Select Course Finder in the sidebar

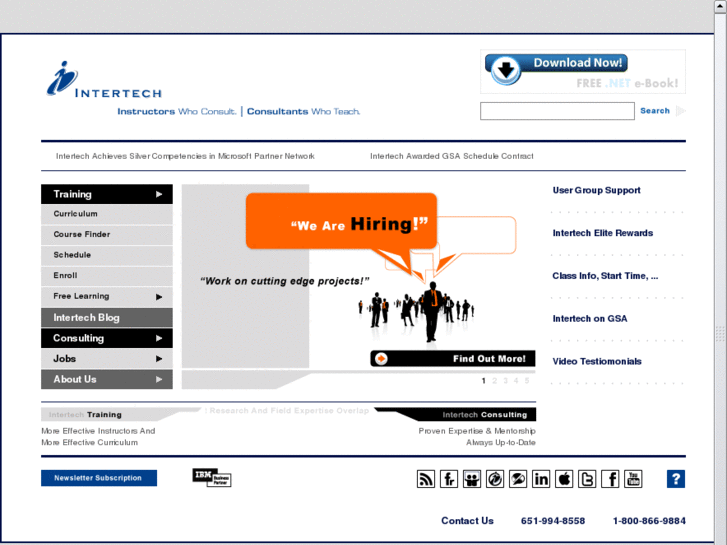click(x=107, y=235)
